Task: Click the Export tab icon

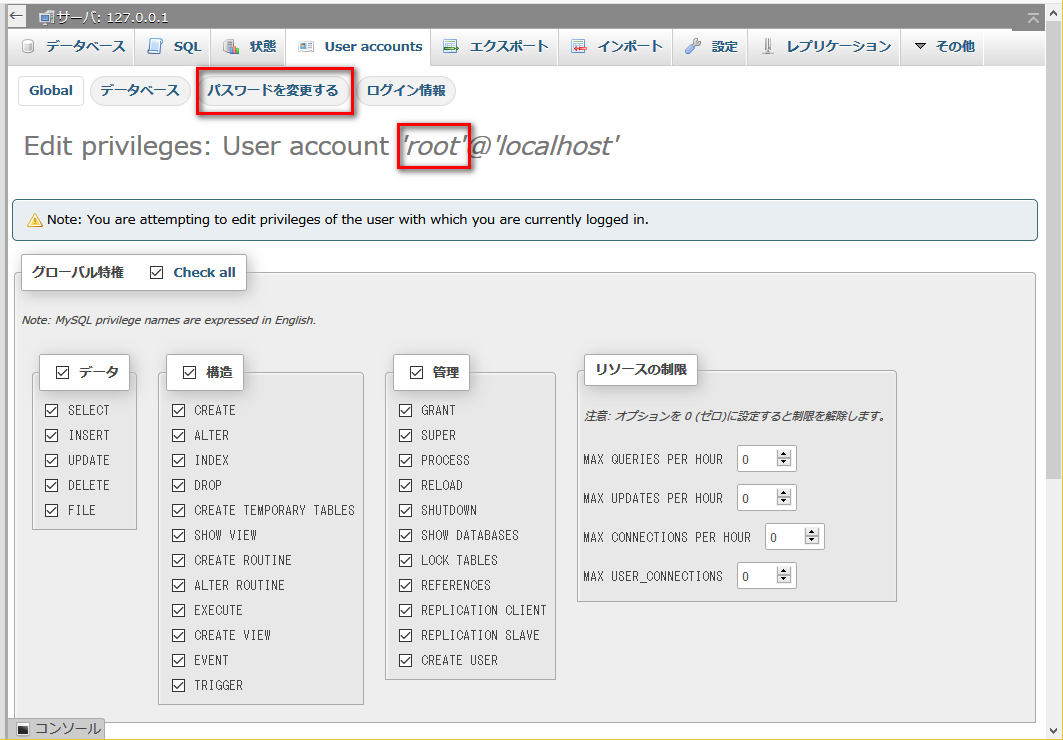Action: 451,47
